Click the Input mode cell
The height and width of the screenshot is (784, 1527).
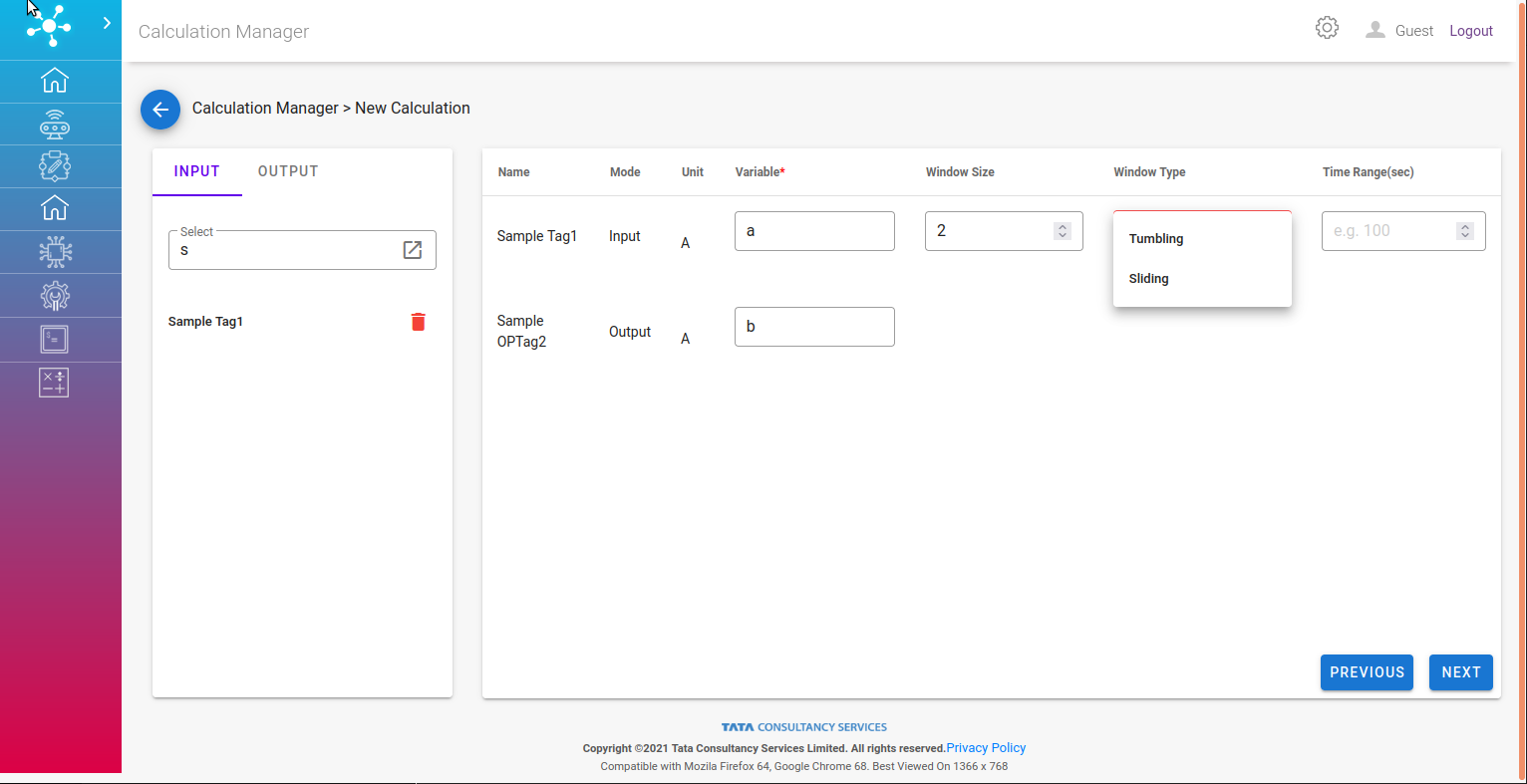click(x=625, y=236)
